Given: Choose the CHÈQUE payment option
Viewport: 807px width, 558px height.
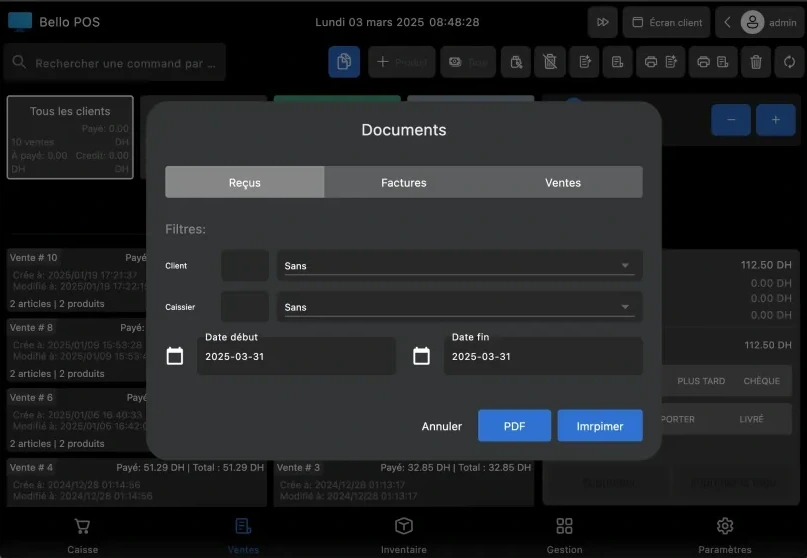Looking at the screenshot, I should pos(762,381).
